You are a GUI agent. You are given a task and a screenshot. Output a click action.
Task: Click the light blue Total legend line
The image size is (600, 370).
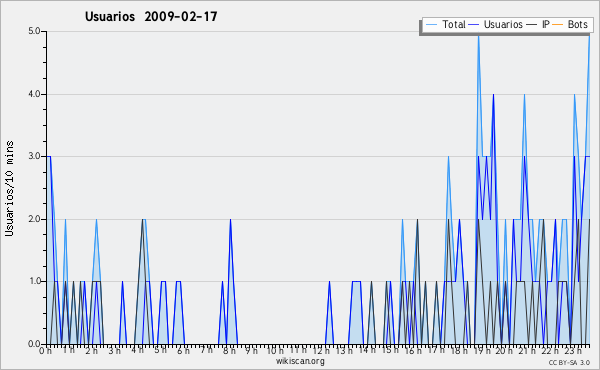click(431, 25)
